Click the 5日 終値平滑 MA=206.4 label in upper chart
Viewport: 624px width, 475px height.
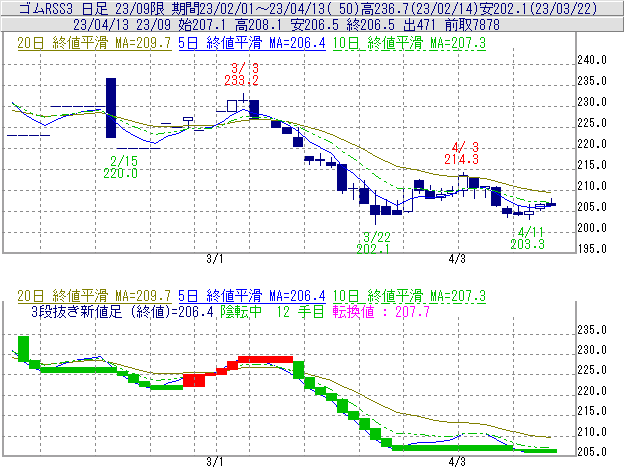(x=252, y=43)
